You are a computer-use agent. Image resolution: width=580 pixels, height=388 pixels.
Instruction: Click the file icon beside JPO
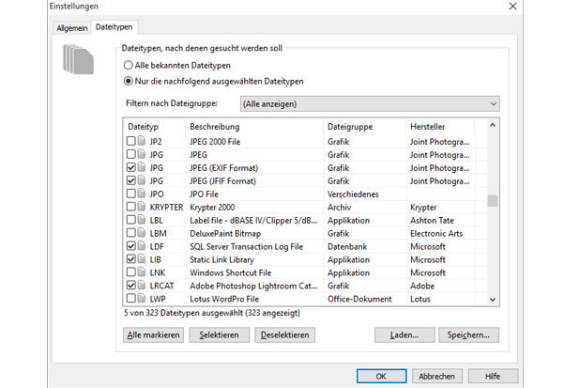[142, 193]
